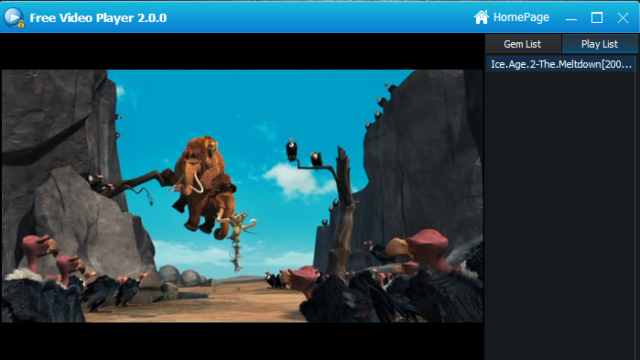The height and width of the screenshot is (360, 640).
Task: Click the Free Video Player 2.0.0 title text
Action: pos(98,18)
